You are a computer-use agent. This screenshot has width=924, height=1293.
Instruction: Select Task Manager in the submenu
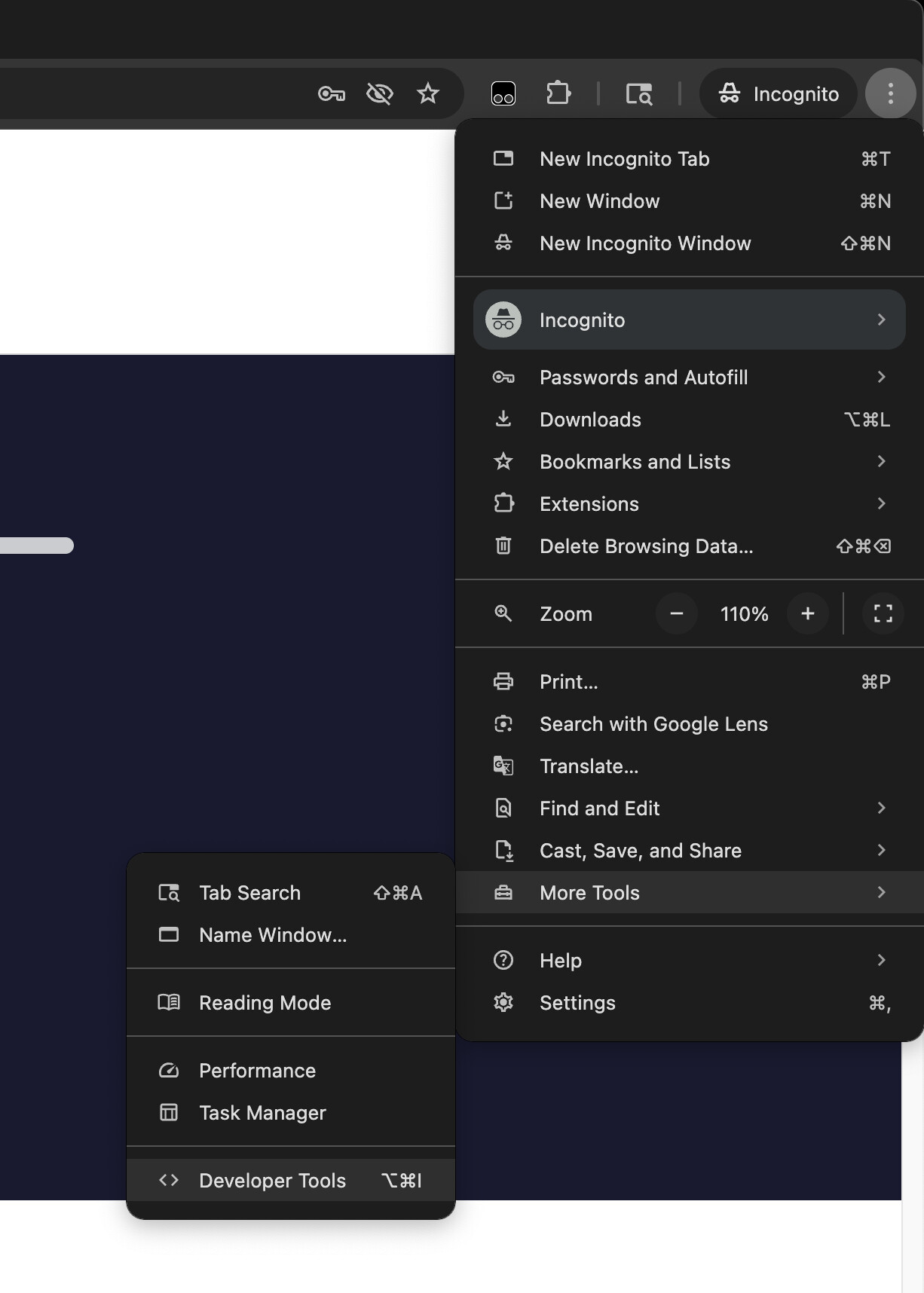pyautogui.click(x=262, y=1112)
